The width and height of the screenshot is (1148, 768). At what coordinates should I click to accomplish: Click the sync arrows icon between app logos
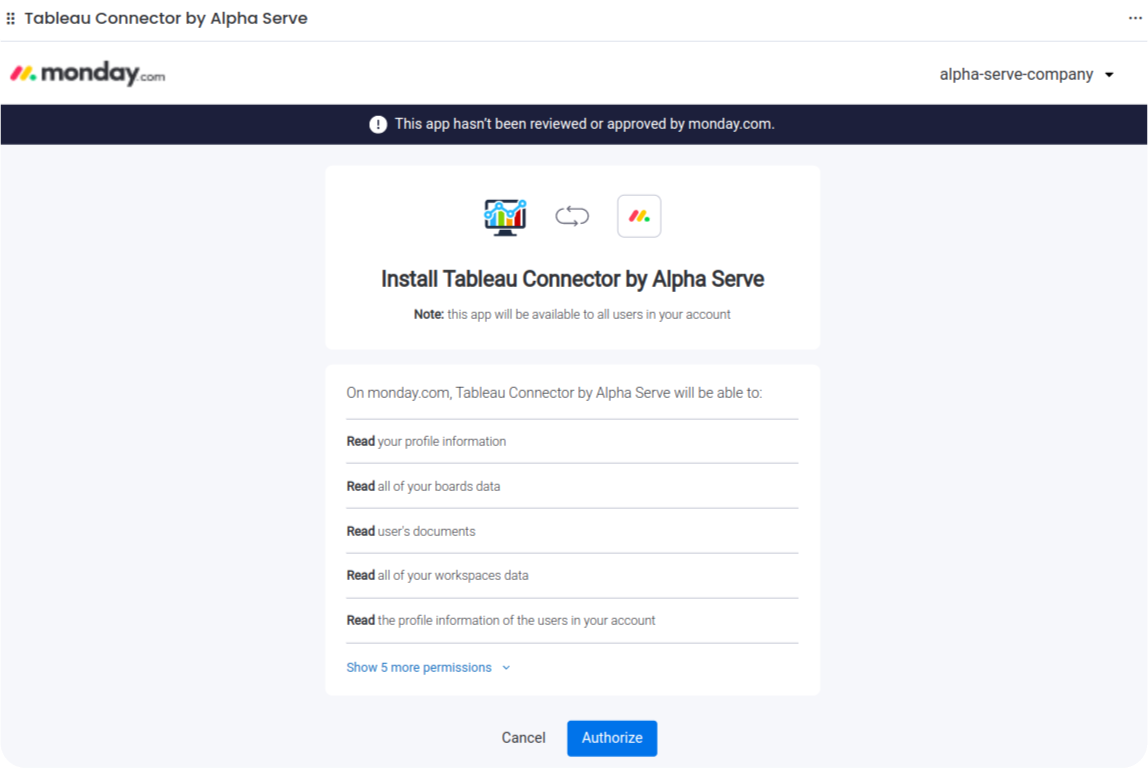click(571, 215)
